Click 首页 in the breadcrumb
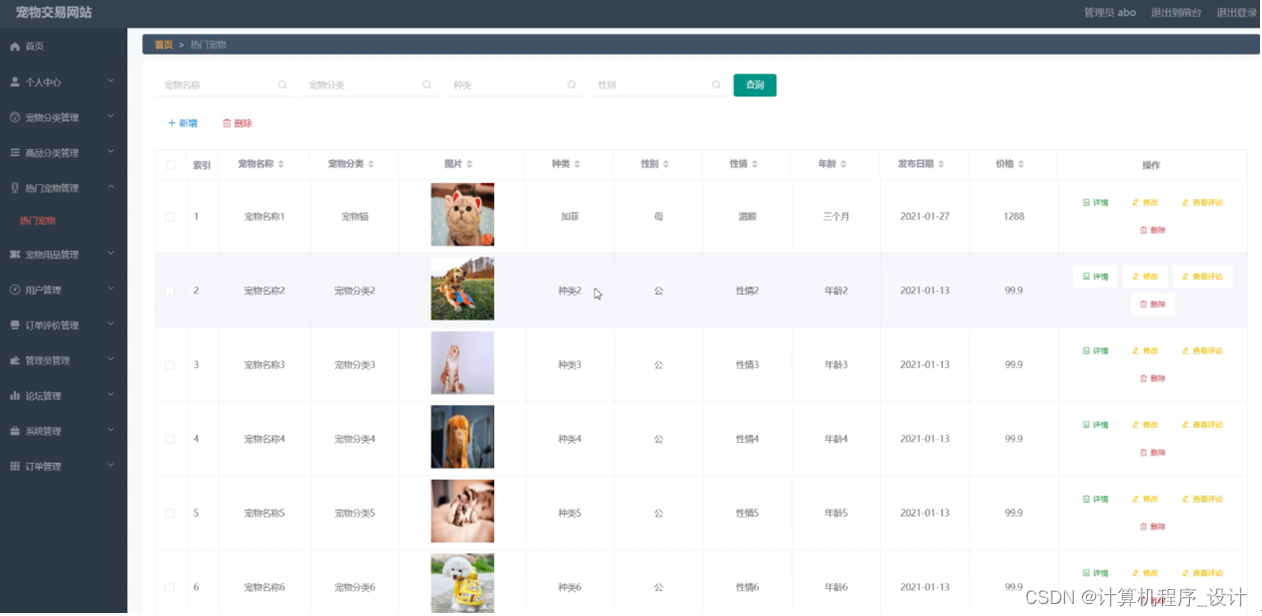This screenshot has width=1262, height=616. (163, 45)
